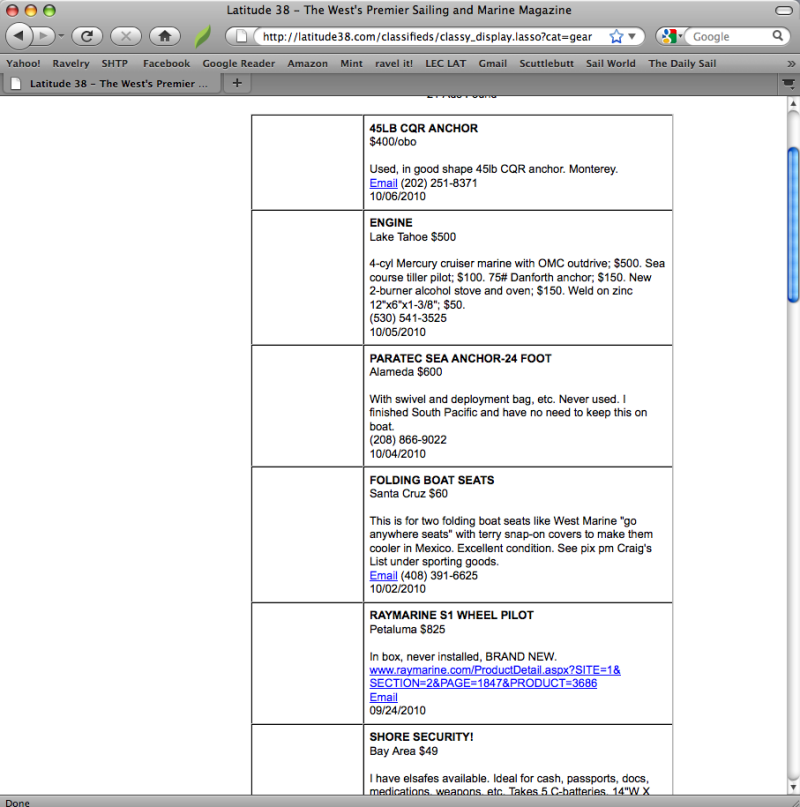Click Email link in Raymarine S1 Wheel Pilot ad
Image resolution: width=800 pixels, height=807 pixels.
tap(384, 697)
